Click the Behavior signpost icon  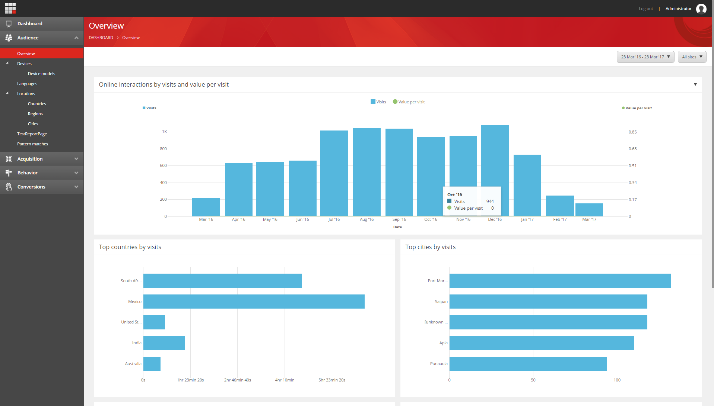tap(9, 173)
